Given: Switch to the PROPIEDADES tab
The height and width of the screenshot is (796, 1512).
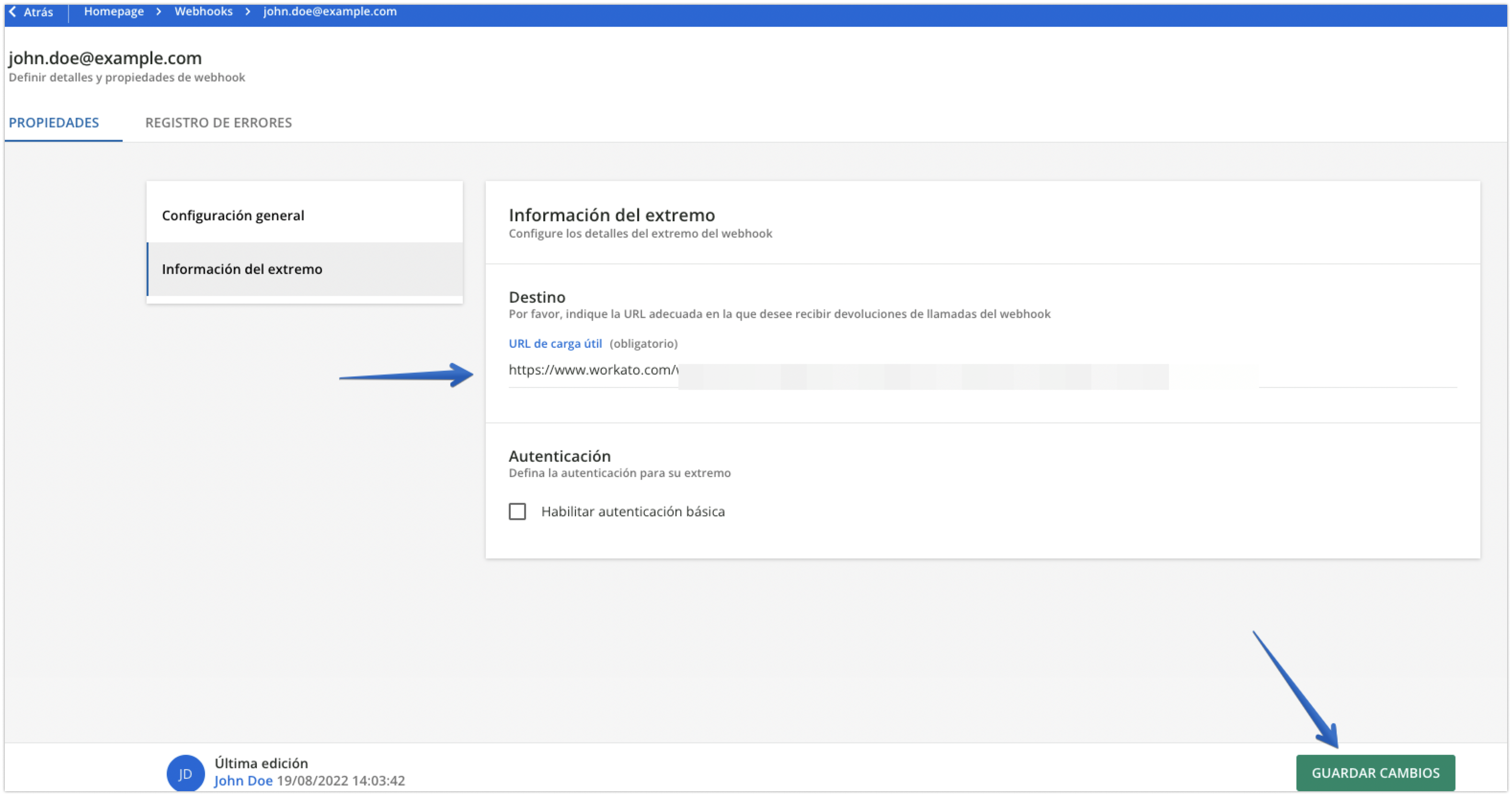Looking at the screenshot, I should click(x=54, y=123).
